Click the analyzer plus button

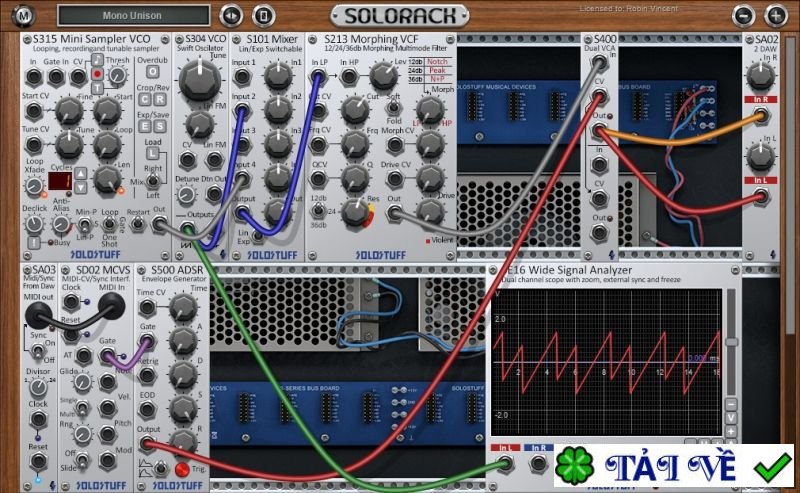coord(731,432)
